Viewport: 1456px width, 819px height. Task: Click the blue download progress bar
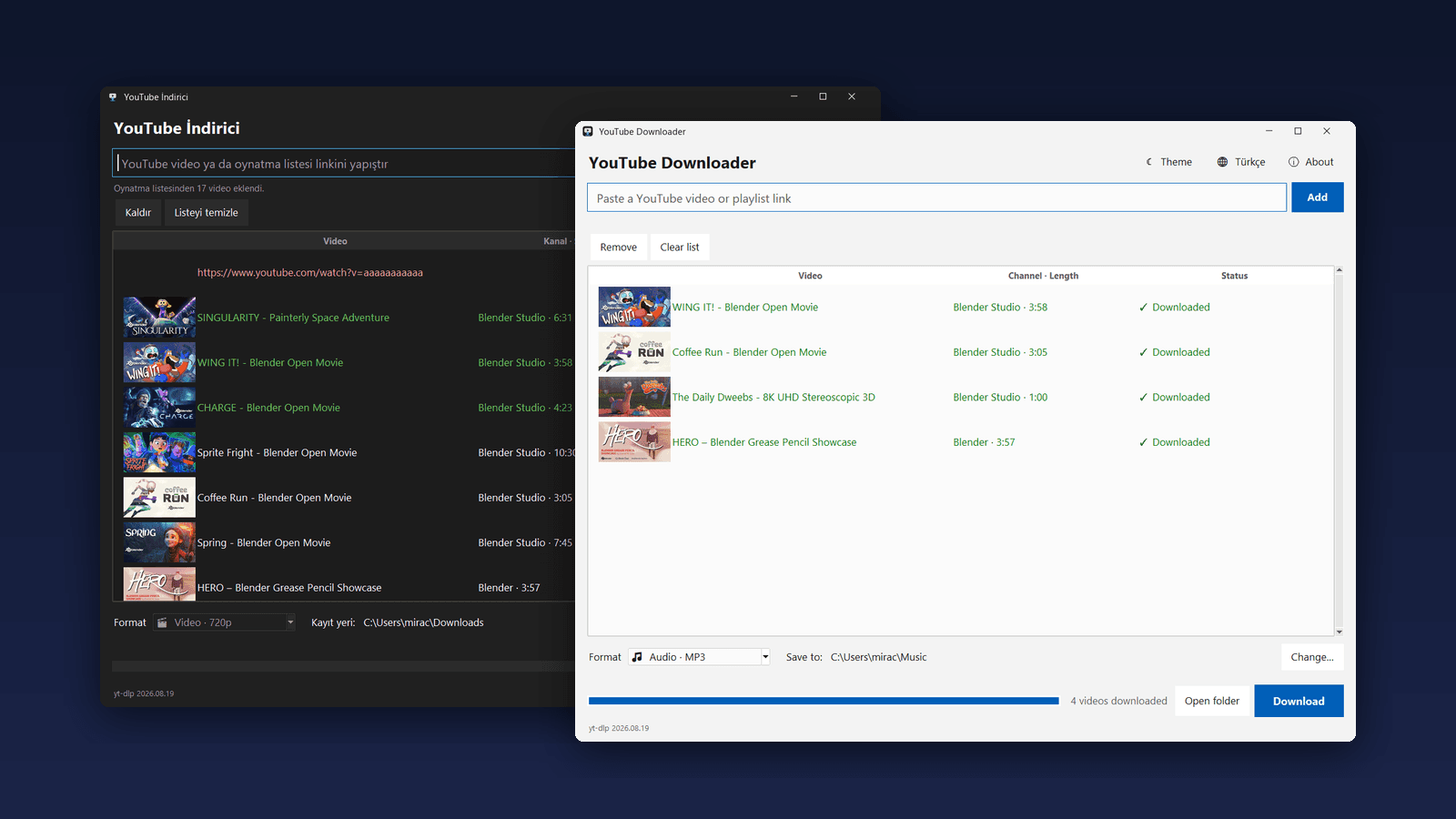point(824,701)
